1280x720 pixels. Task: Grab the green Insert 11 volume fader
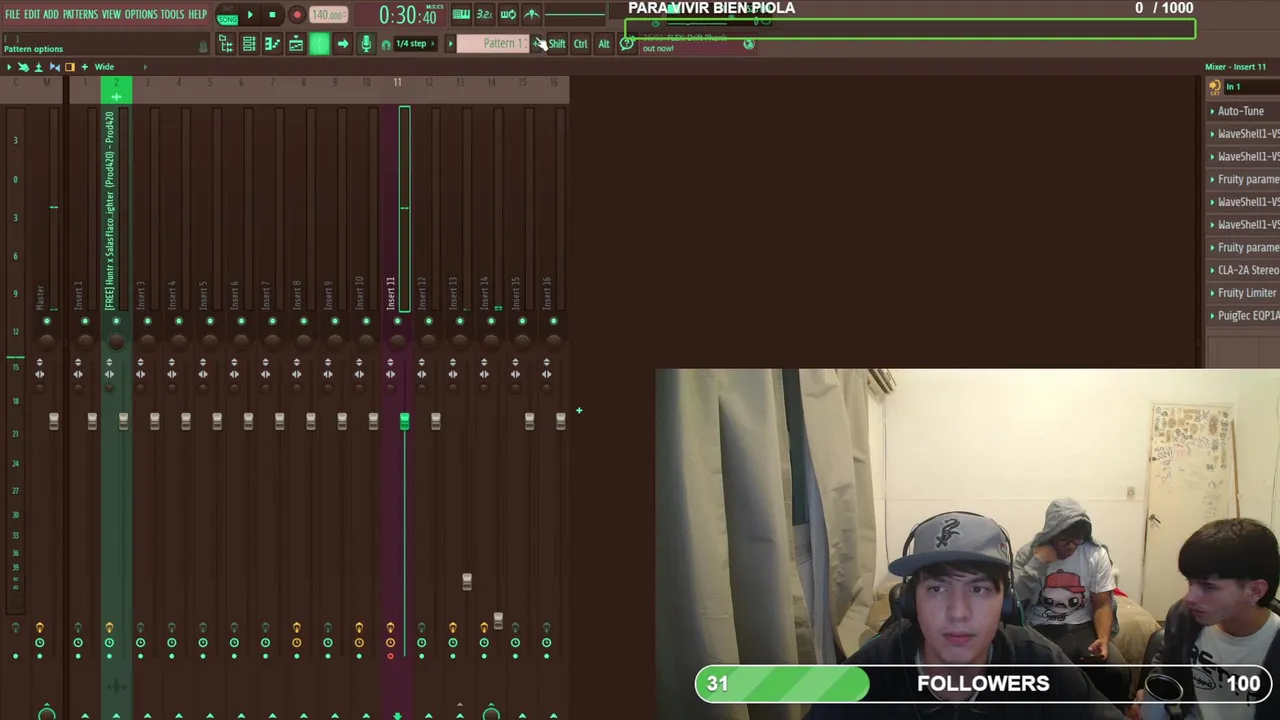pyautogui.click(x=404, y=422)
